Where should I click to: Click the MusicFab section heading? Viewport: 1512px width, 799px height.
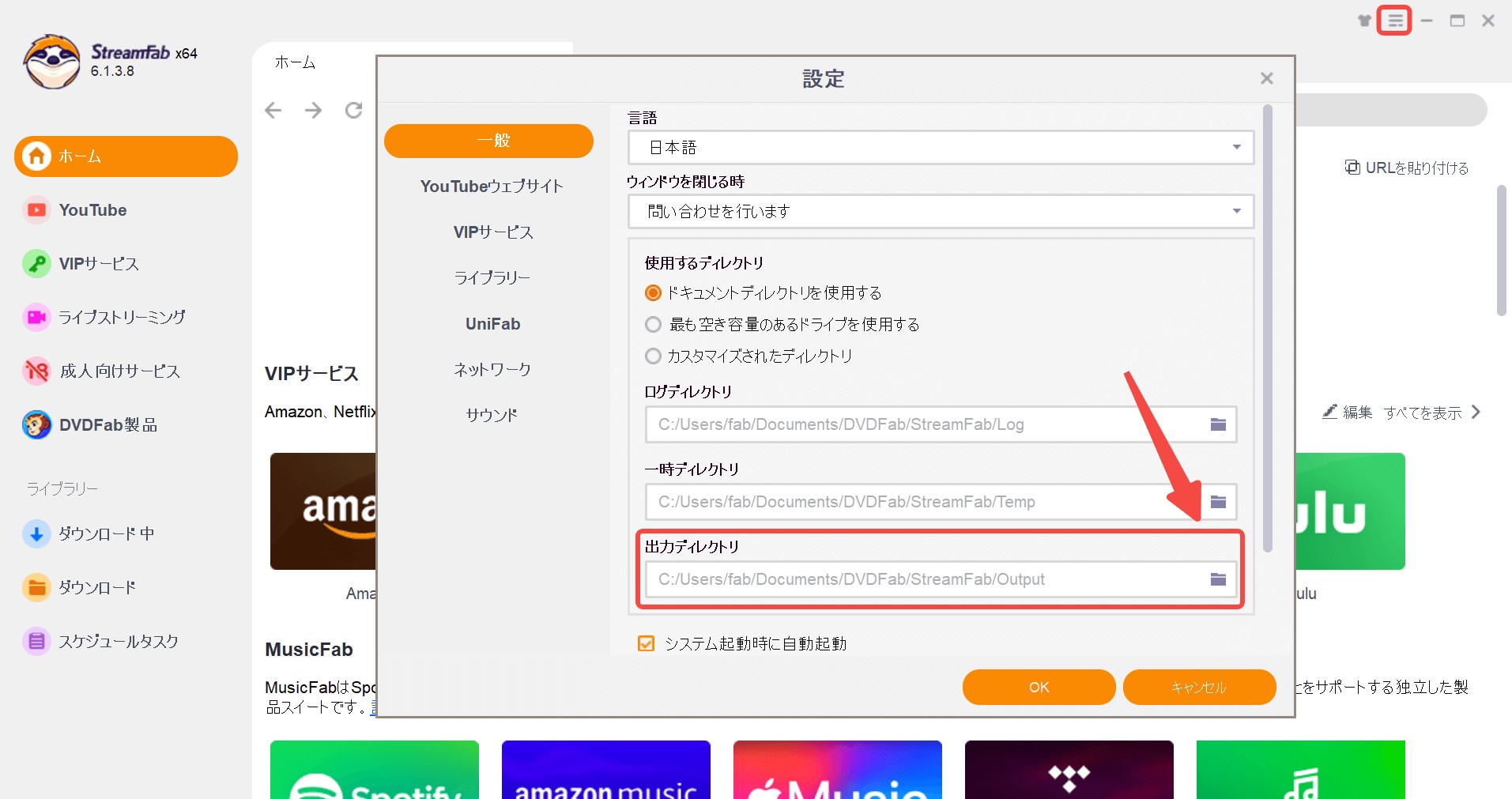point(309,650)
